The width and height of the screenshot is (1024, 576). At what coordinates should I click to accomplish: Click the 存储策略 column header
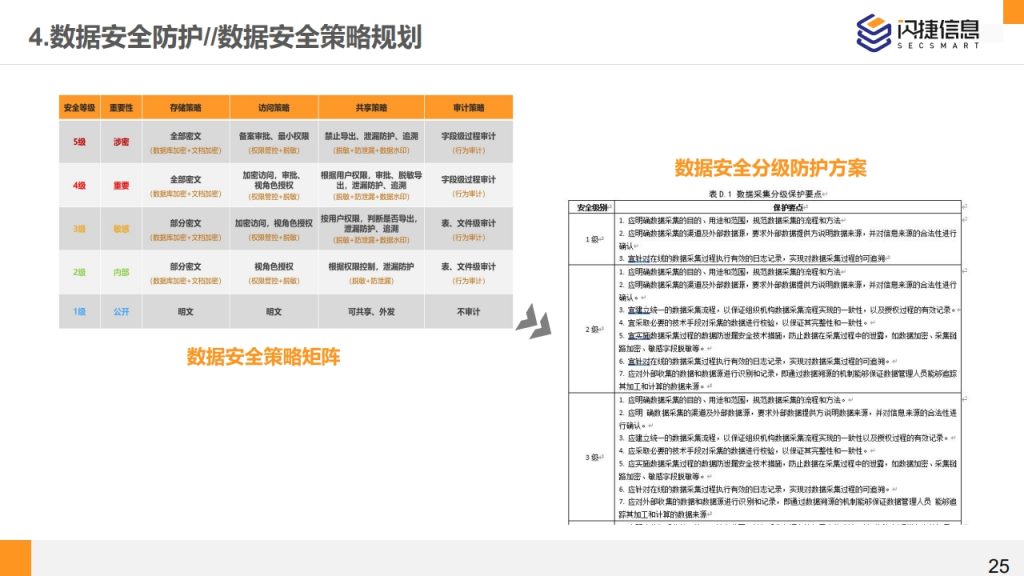(x=185, y=108)
